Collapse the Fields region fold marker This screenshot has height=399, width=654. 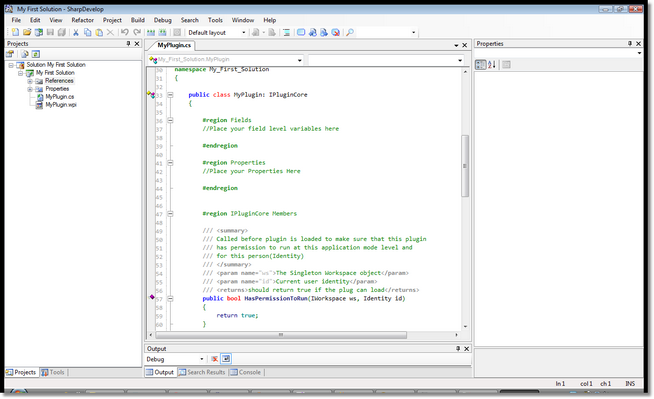[170, 120]
